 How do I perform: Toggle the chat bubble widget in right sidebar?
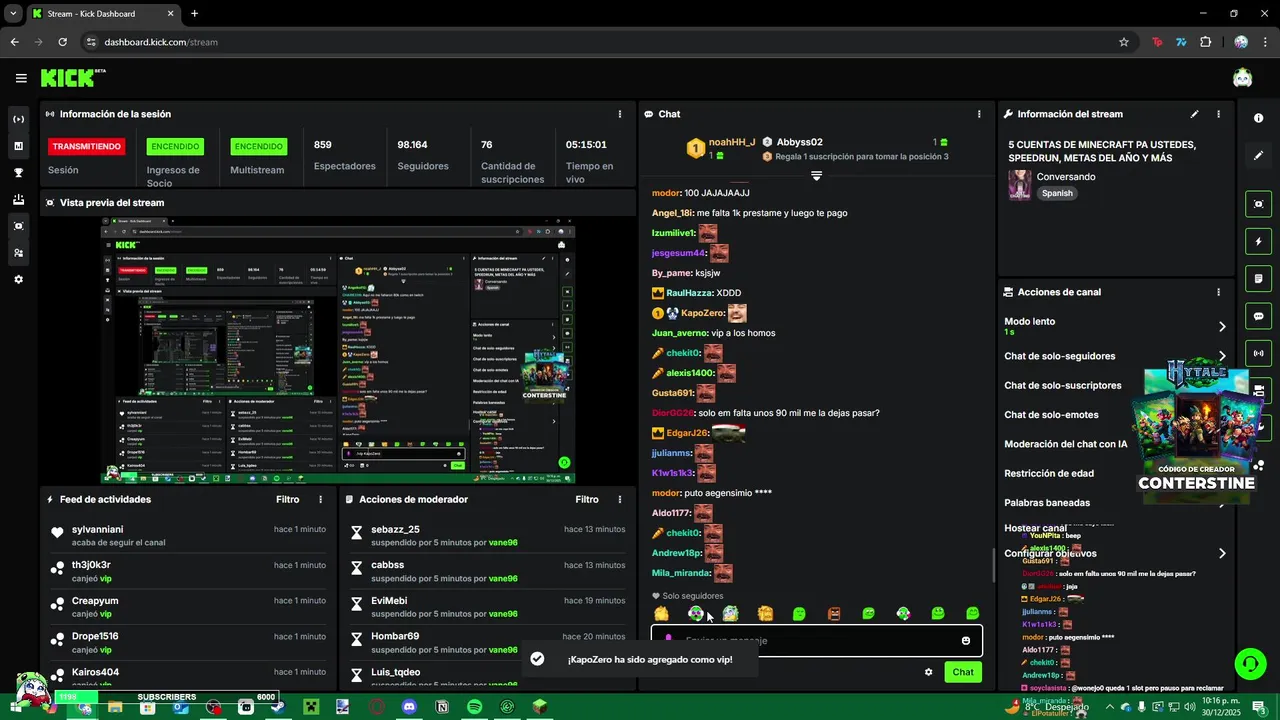[x=1258, y=316]
